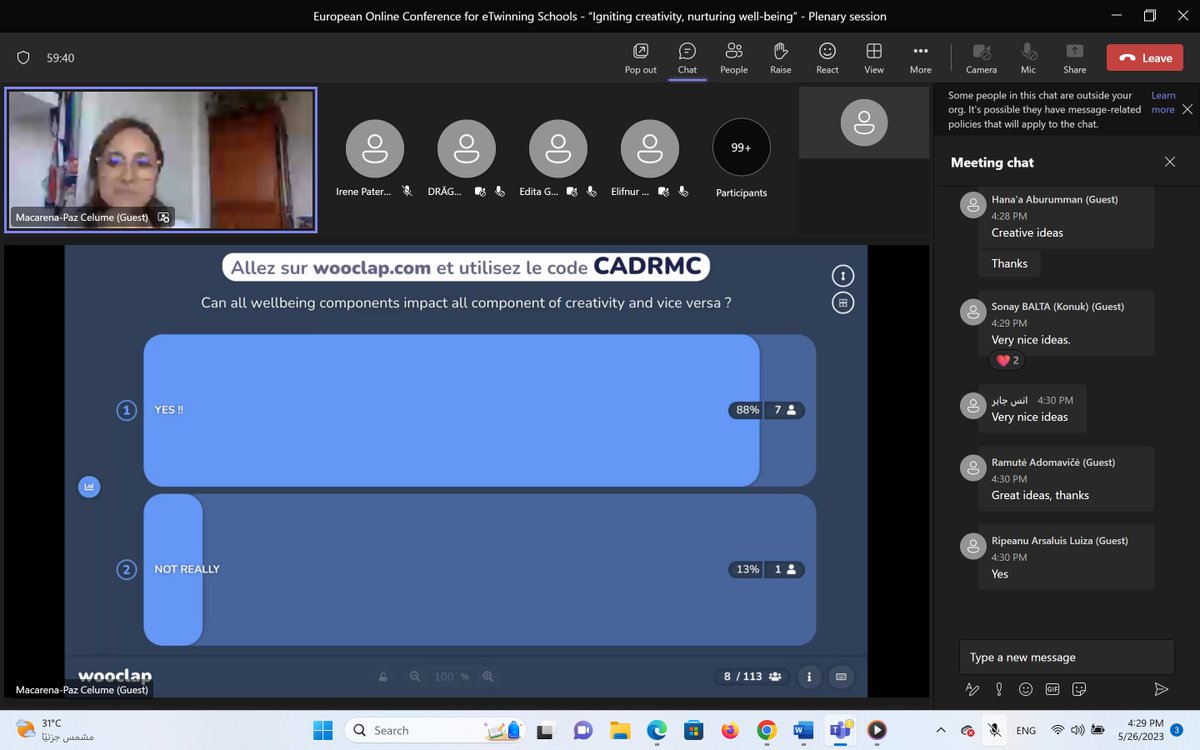
Task: Toggle the Camera on or off
Action: pos(981,58)
